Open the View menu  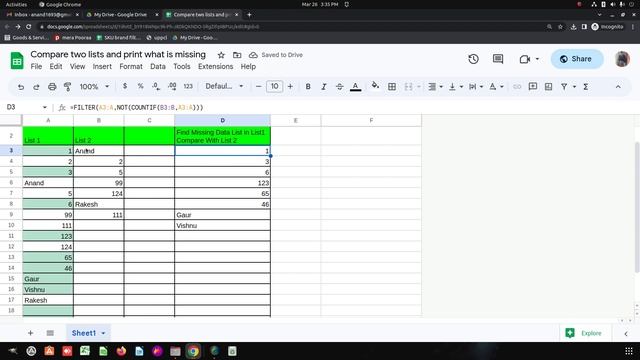(77, 66)
